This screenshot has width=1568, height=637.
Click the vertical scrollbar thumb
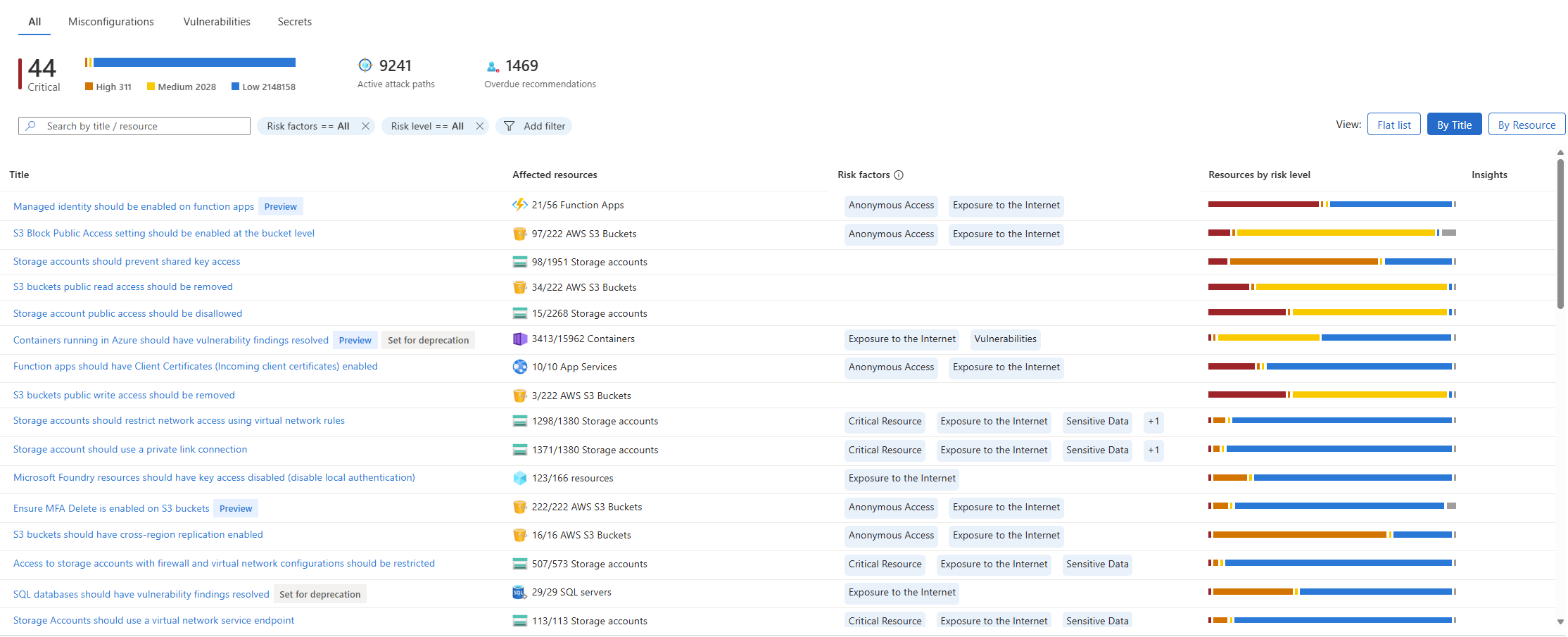pyautogui.click(x=1560, y=234)
